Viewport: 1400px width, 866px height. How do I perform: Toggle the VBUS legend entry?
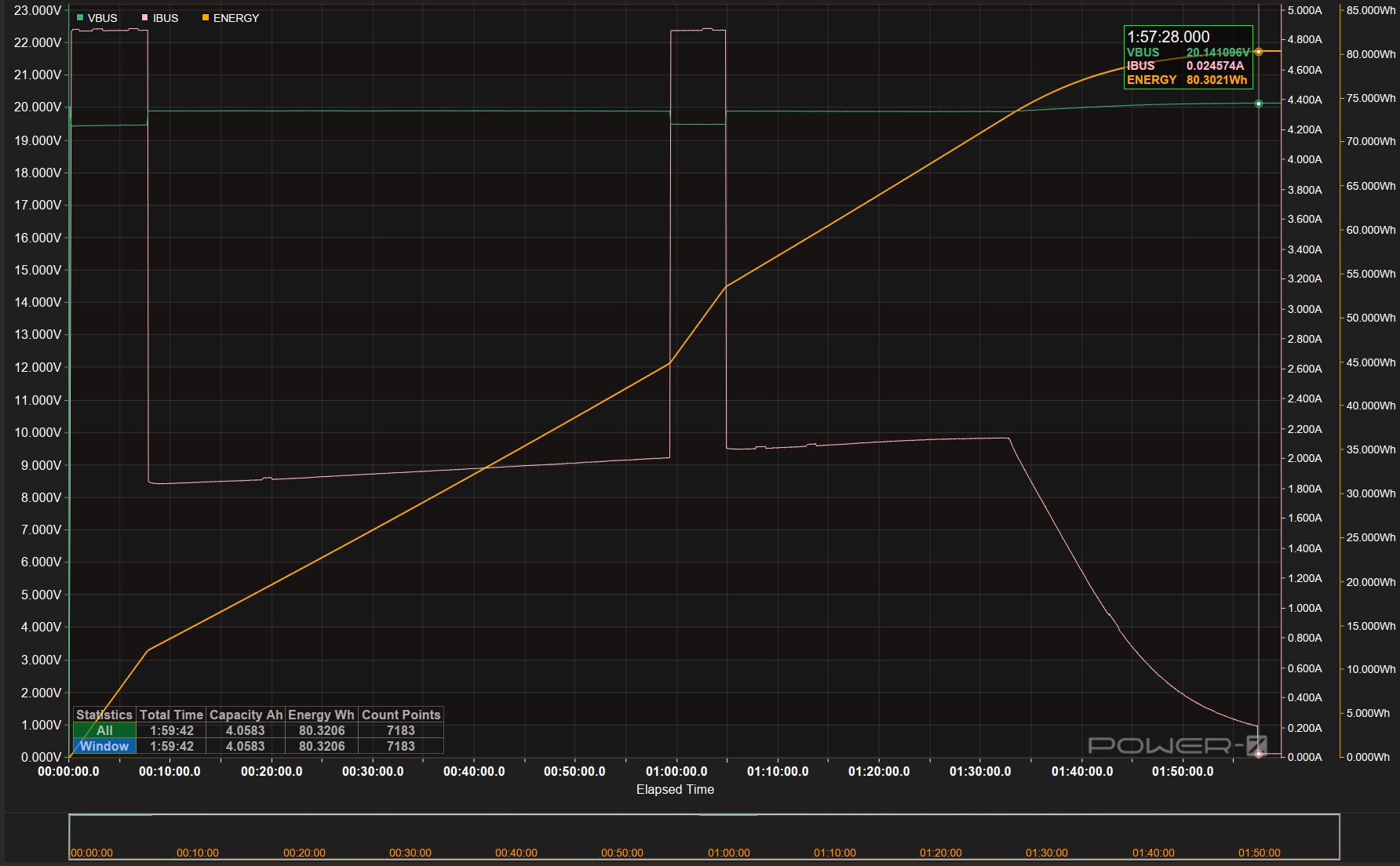(97, 18)
